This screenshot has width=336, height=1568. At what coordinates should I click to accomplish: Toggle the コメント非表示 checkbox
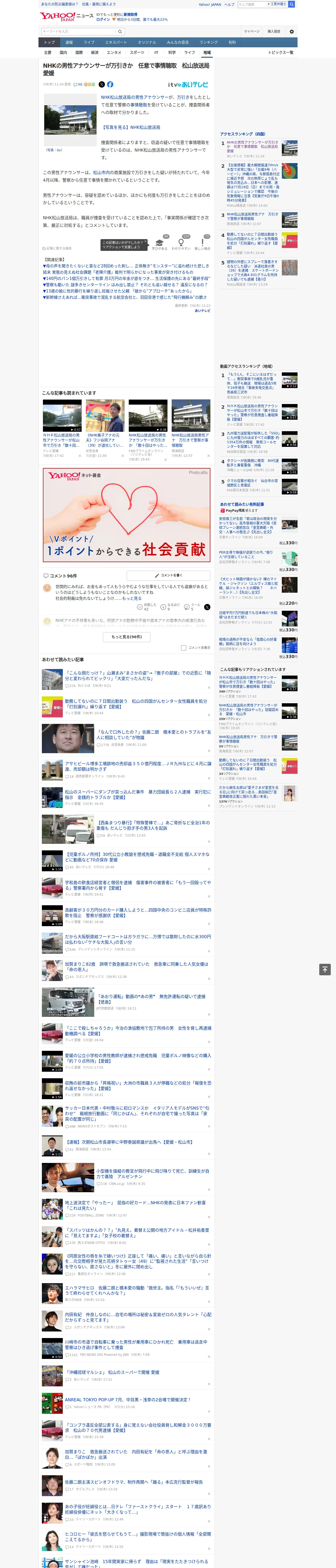click(183, 648)
